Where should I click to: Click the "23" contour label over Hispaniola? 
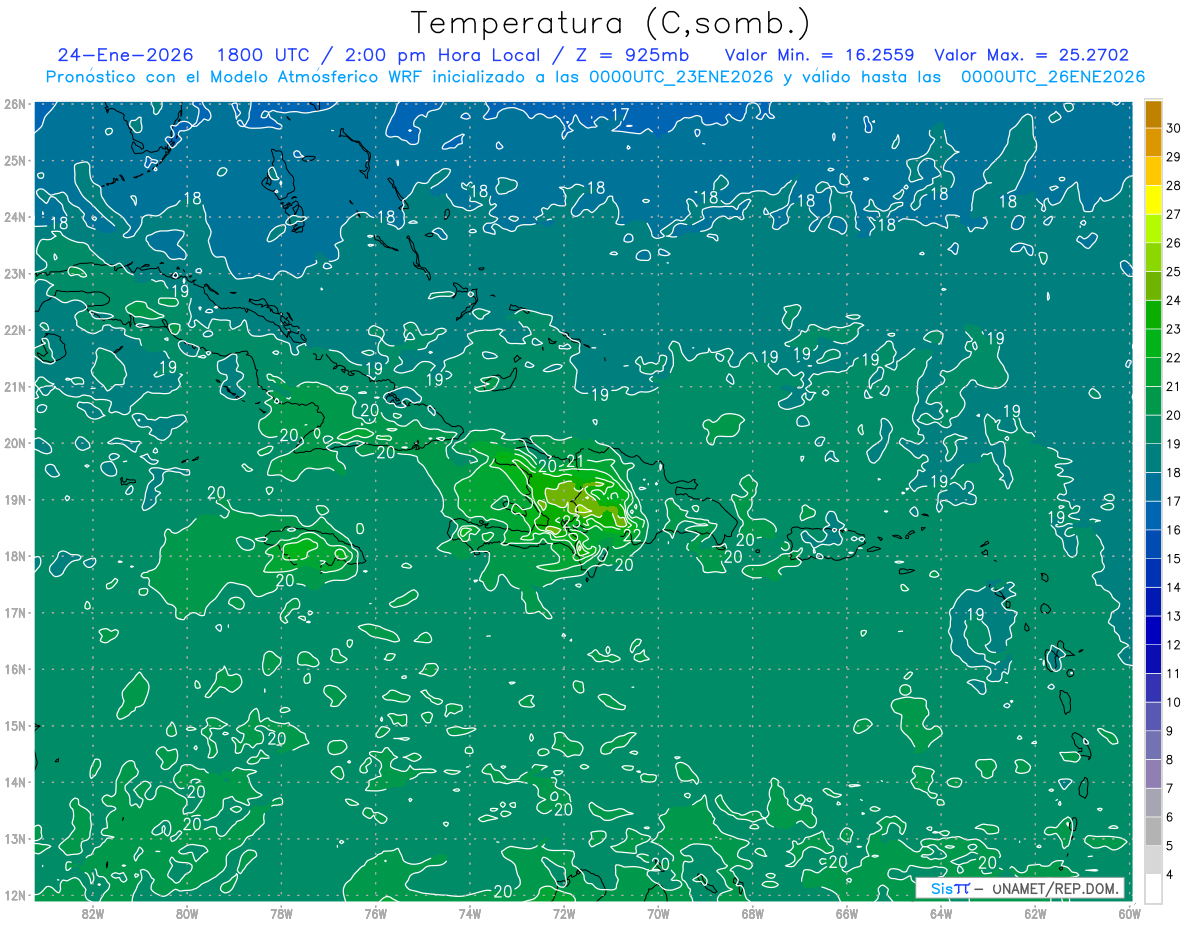pos(573,523)
